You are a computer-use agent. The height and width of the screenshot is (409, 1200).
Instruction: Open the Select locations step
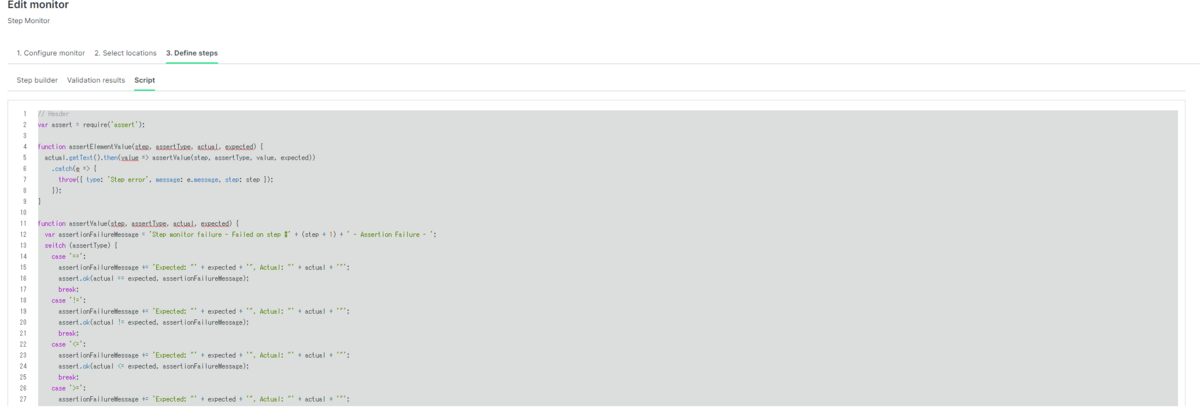(x=125, y=53)
